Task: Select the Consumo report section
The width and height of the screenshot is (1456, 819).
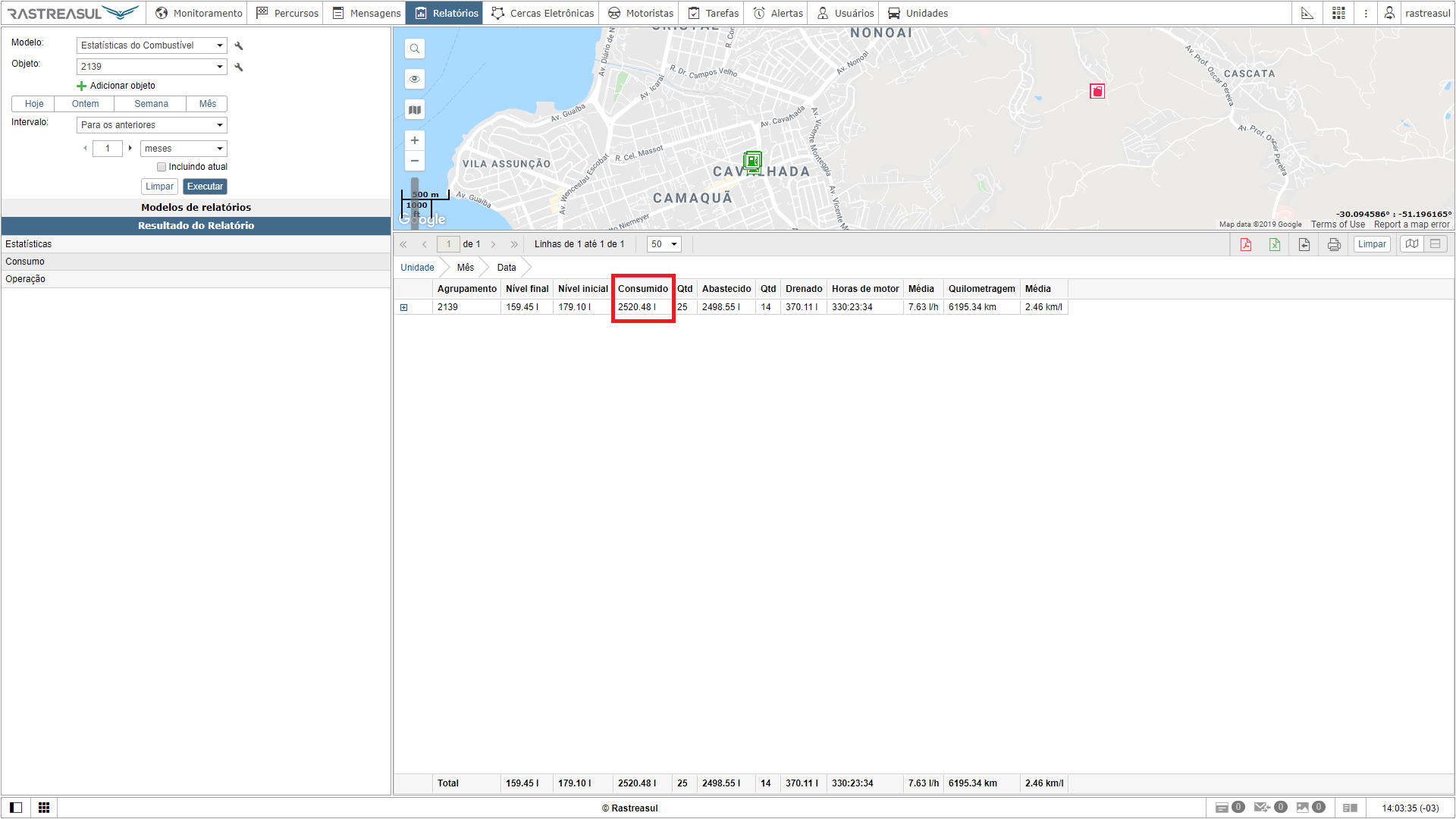Action: coord(25,262)
